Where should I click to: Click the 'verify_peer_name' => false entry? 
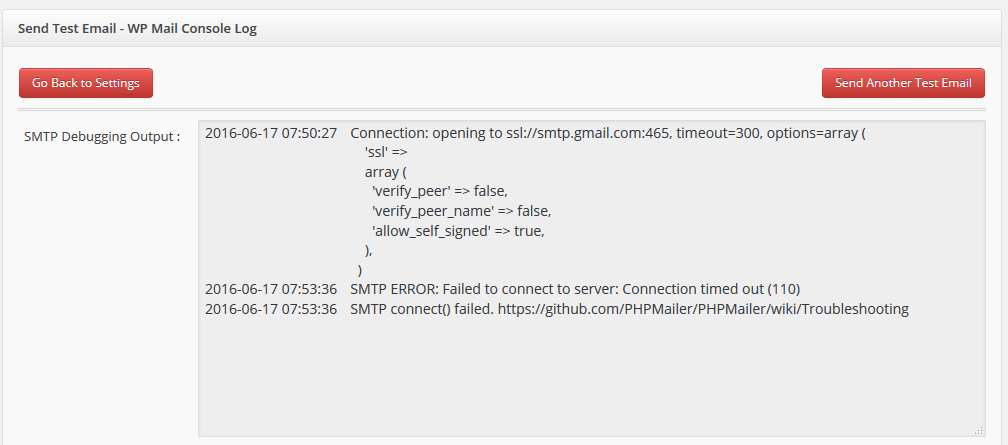tap(461, 211)
